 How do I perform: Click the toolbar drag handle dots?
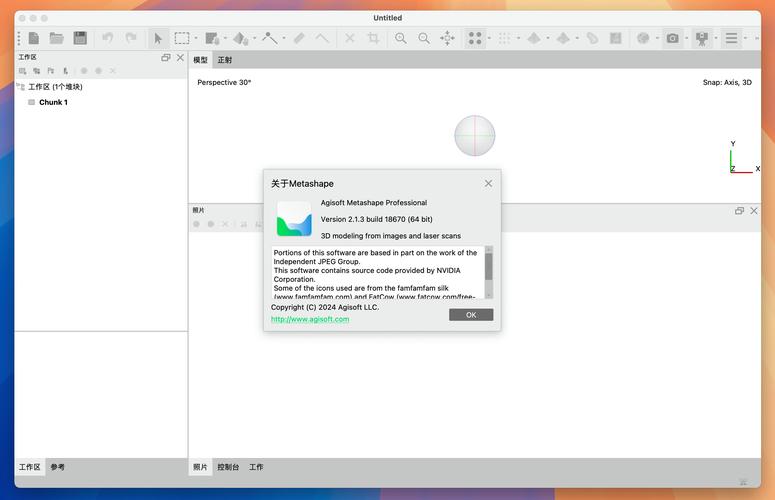[x=19, y=38]
